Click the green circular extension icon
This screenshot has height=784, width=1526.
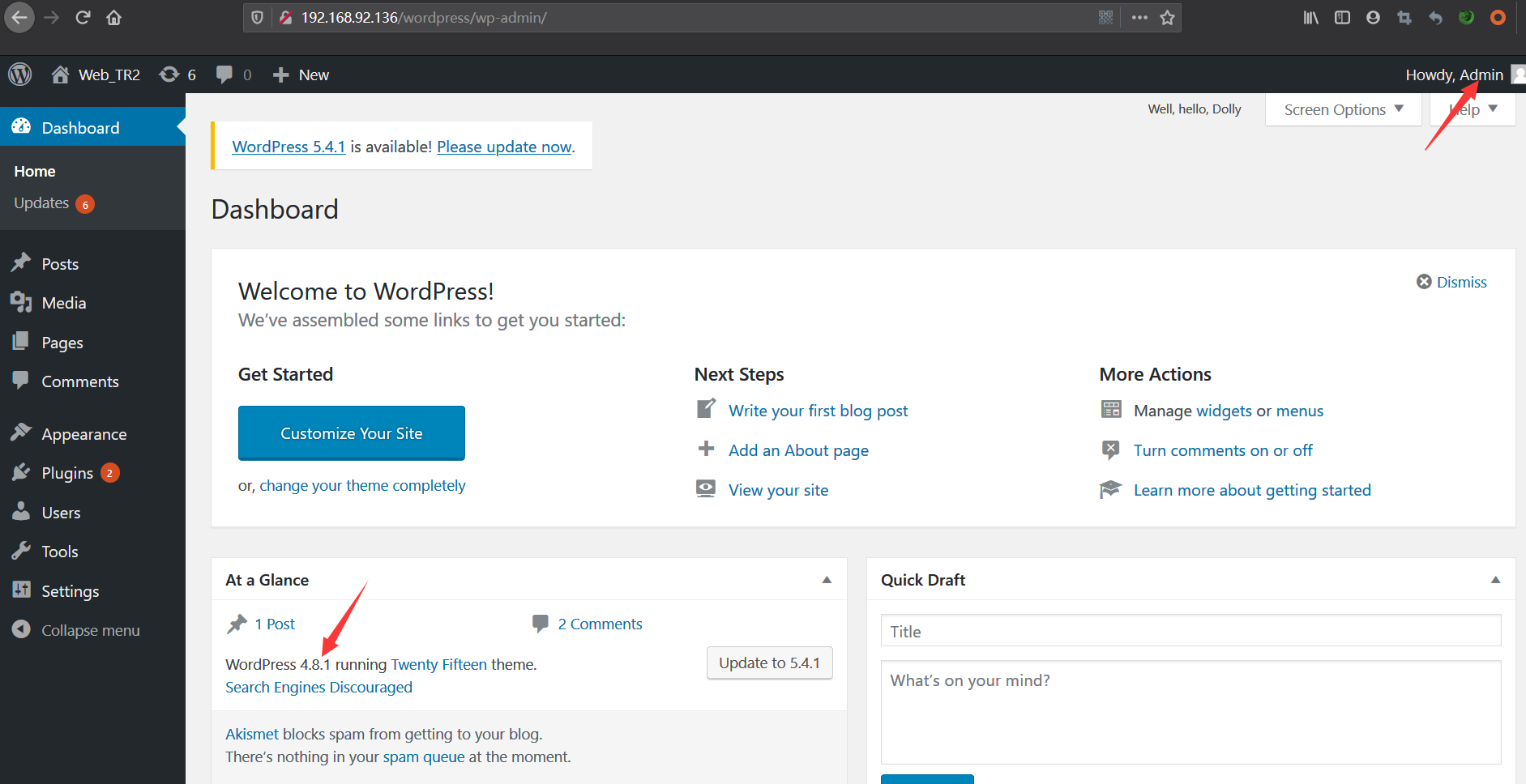(1467, 17)
